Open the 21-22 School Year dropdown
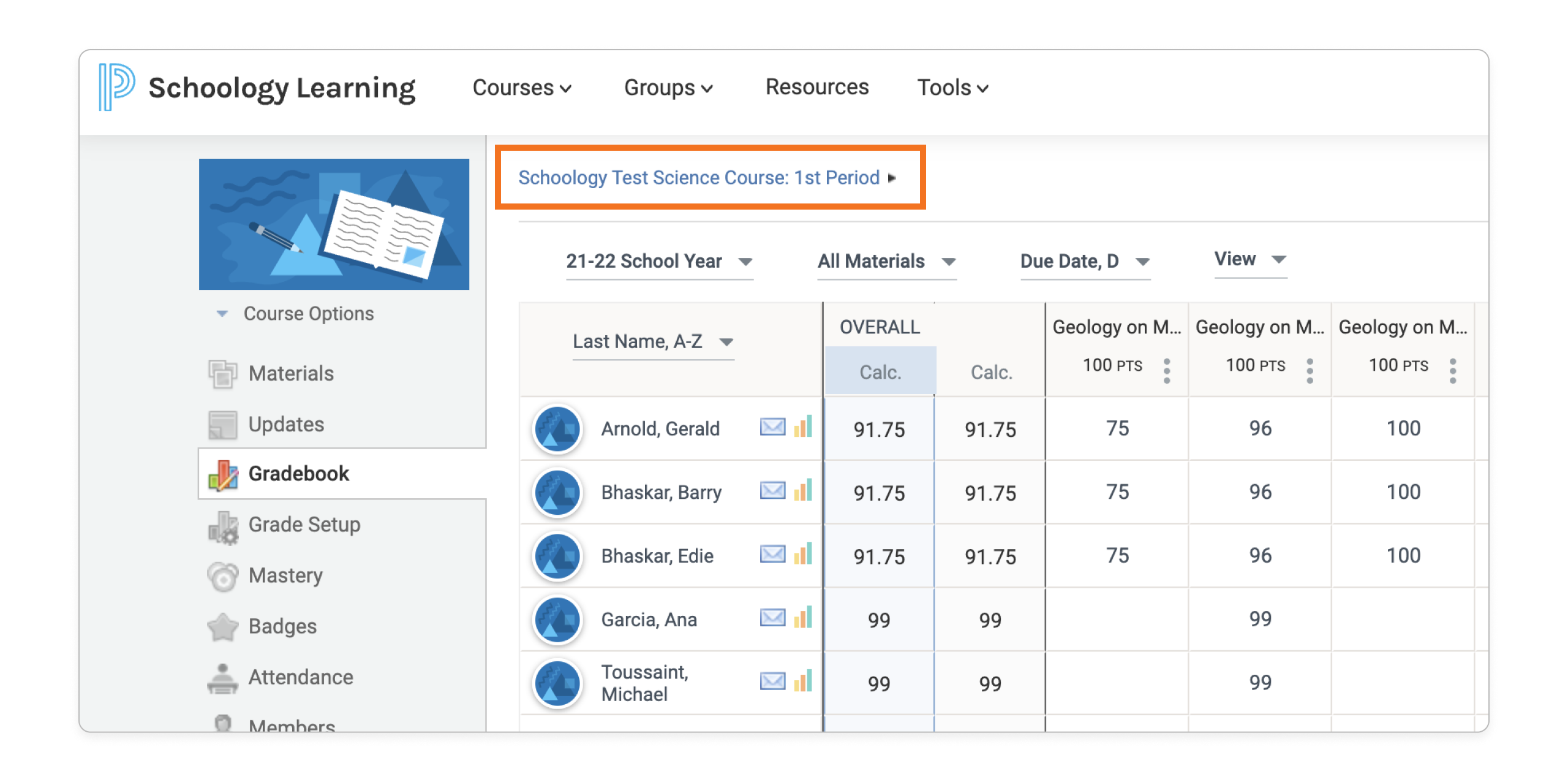 tap(660, 262)
